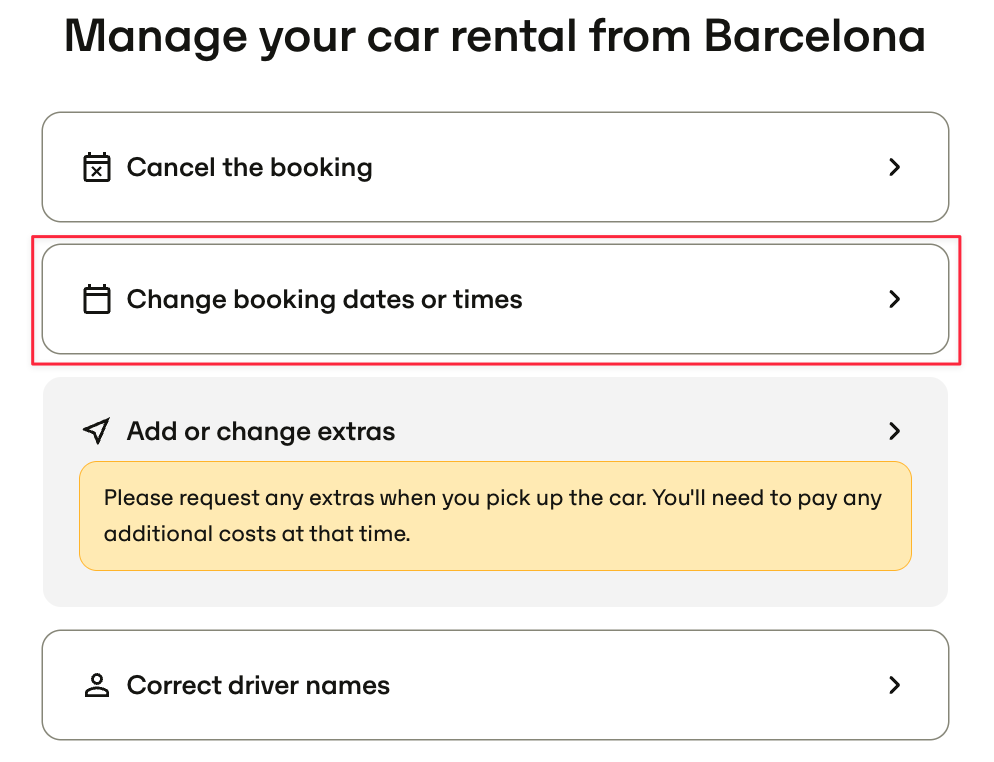Select the "Add or change extras" label
This screenshot has width=994, height=762.
pos(261,432)
